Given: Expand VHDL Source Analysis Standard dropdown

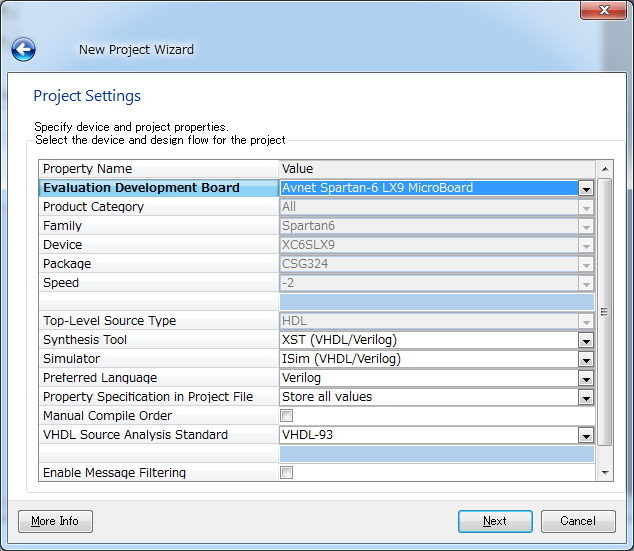Looking at the screenshot, I should 586,435.
